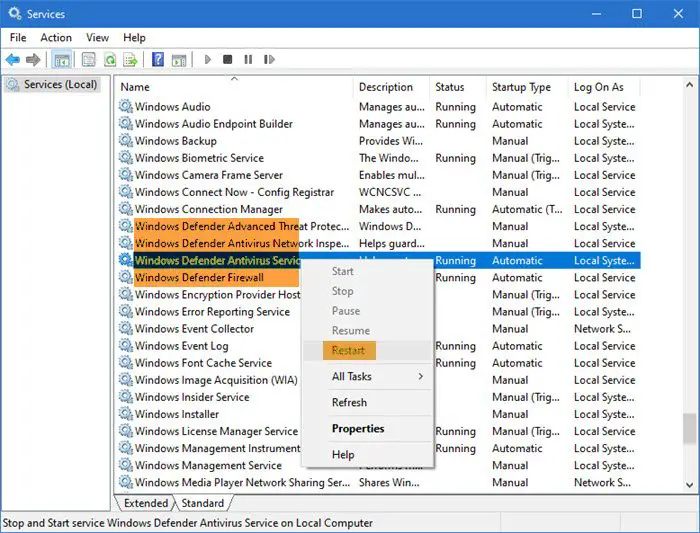
Task: Open the View menu
Action: point(97,38)
